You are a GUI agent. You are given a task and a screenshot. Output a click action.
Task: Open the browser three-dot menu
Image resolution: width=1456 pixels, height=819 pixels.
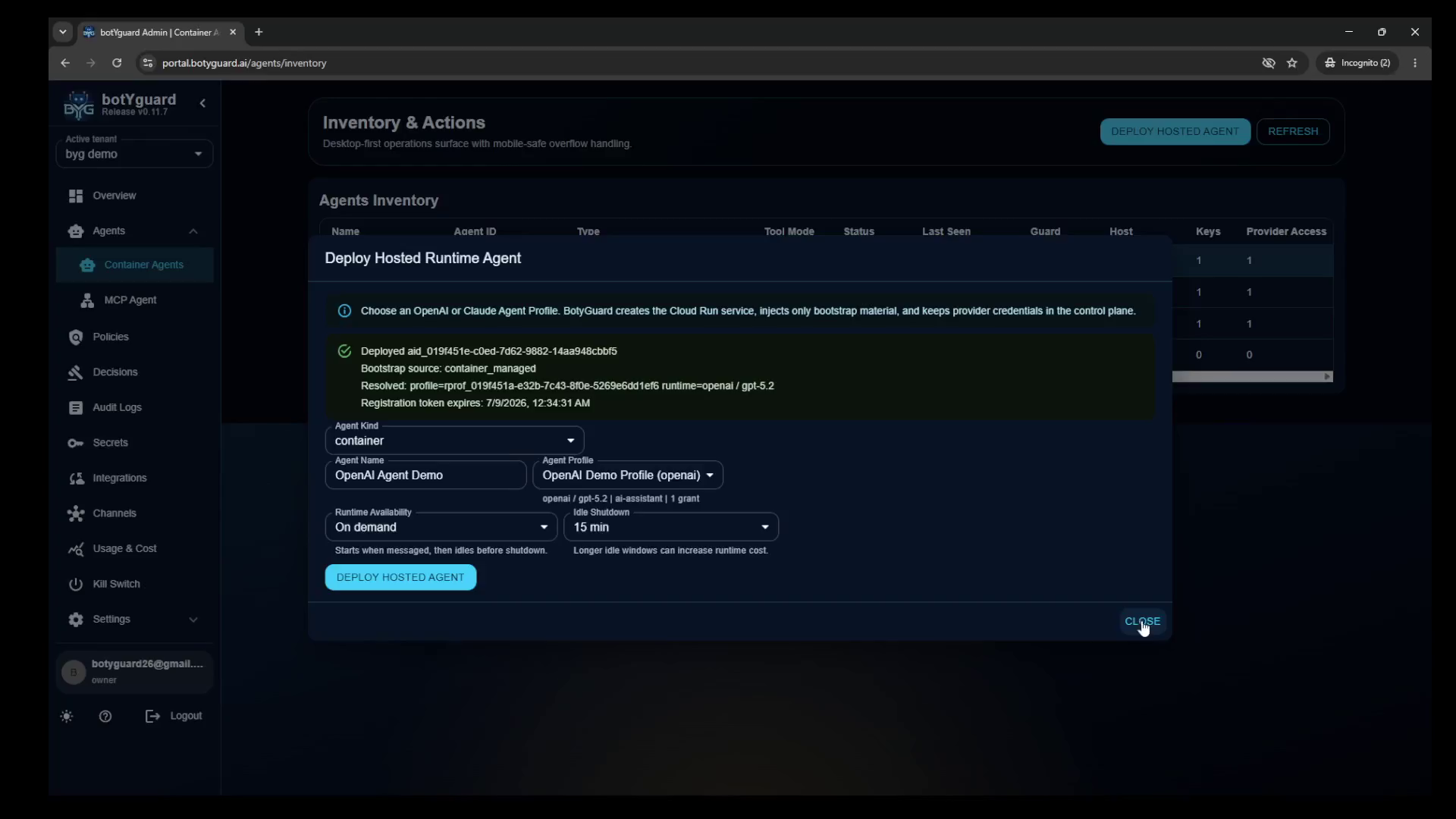click(1415, 63)
